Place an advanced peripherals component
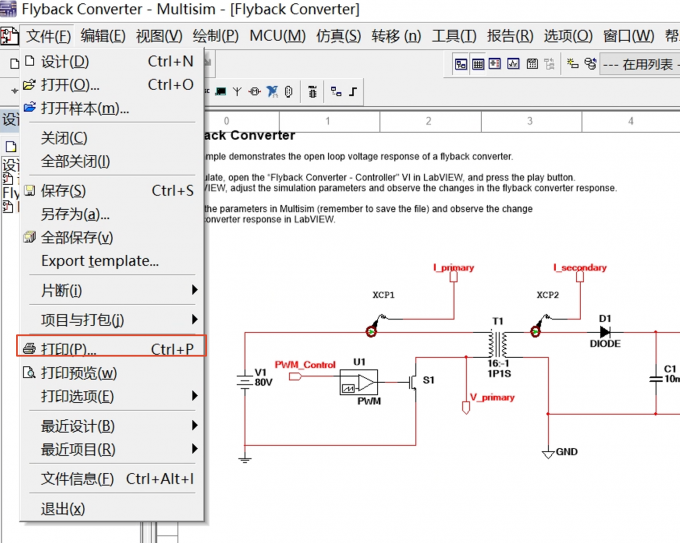This screenshot has width=680, height=543. (221, 92)
